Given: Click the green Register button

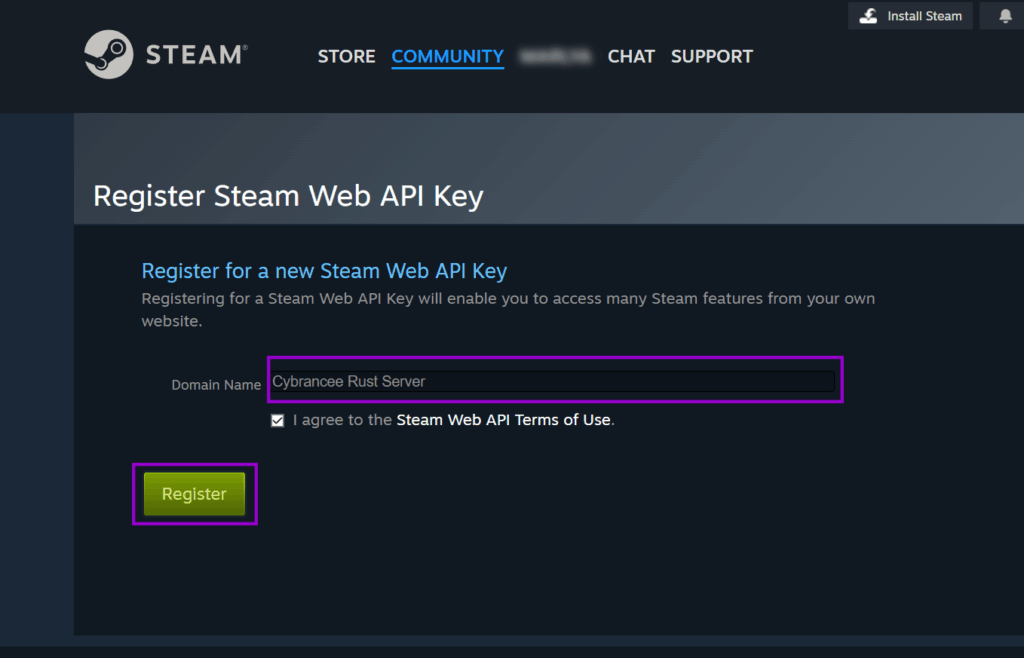Looking at the screenshot, I should (195, 494).
